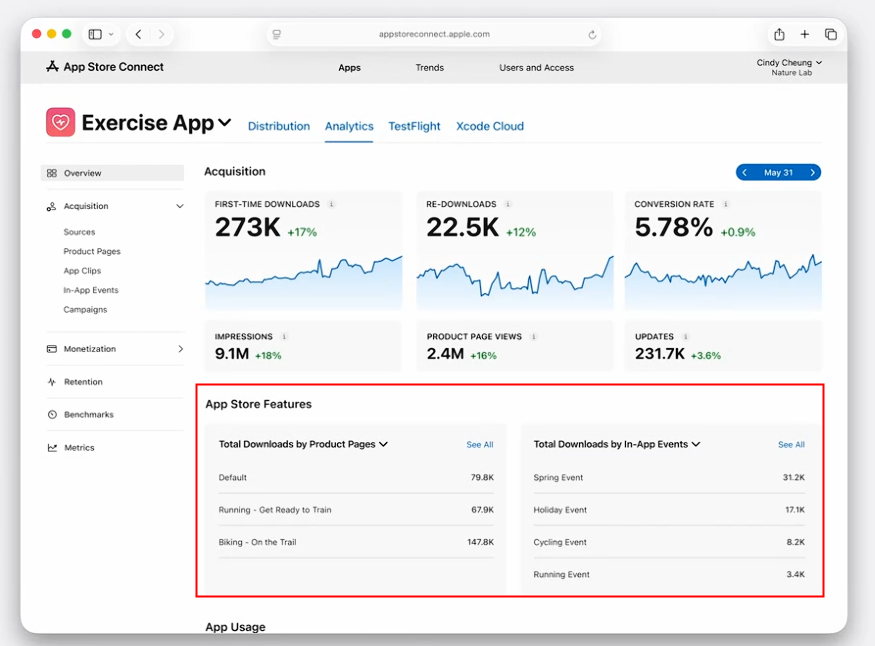875x646 pixels.
Task: Open the Product Page Views 2.4M card
Action: coord(515,346)
